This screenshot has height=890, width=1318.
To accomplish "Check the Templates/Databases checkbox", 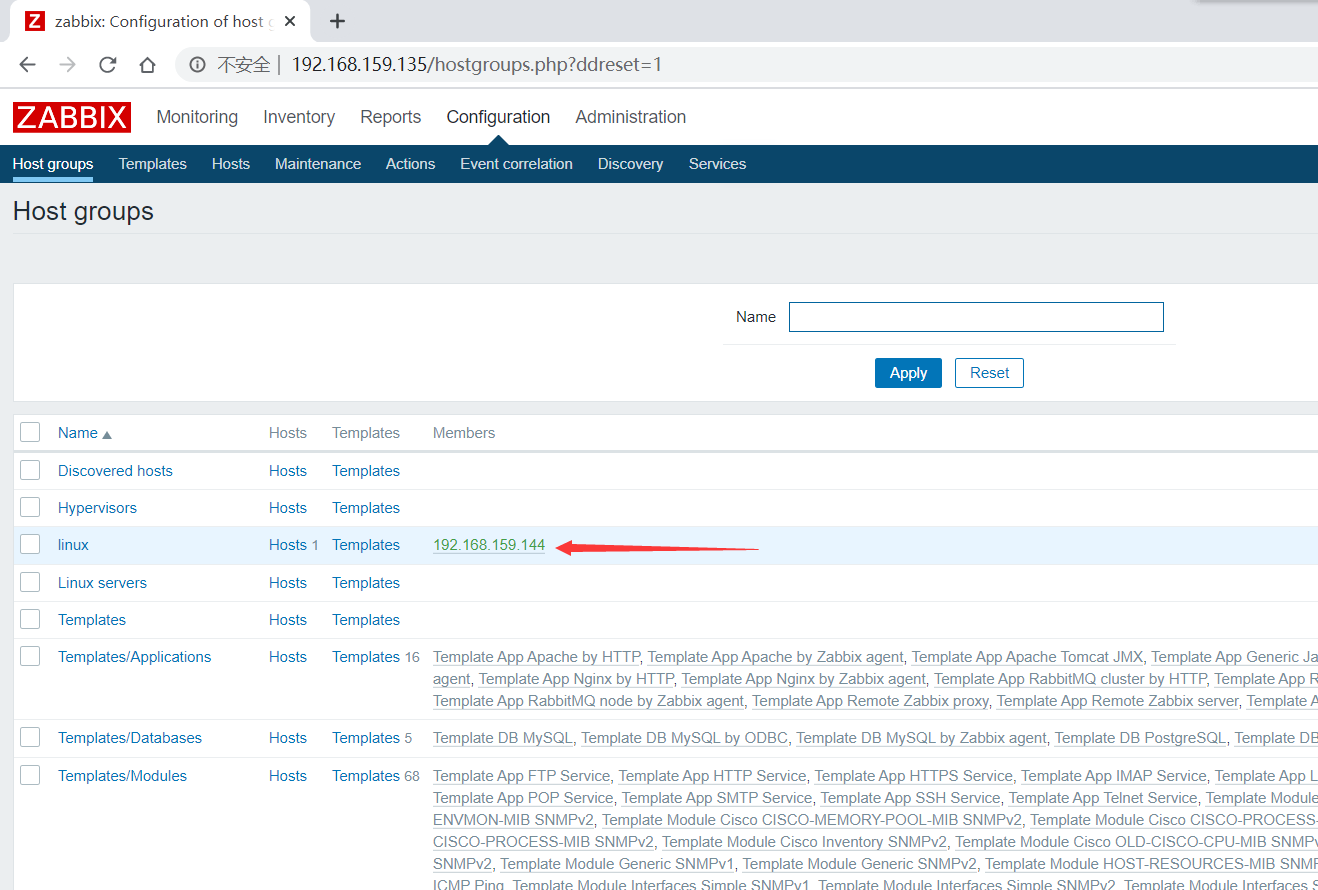I will point(30,737).
